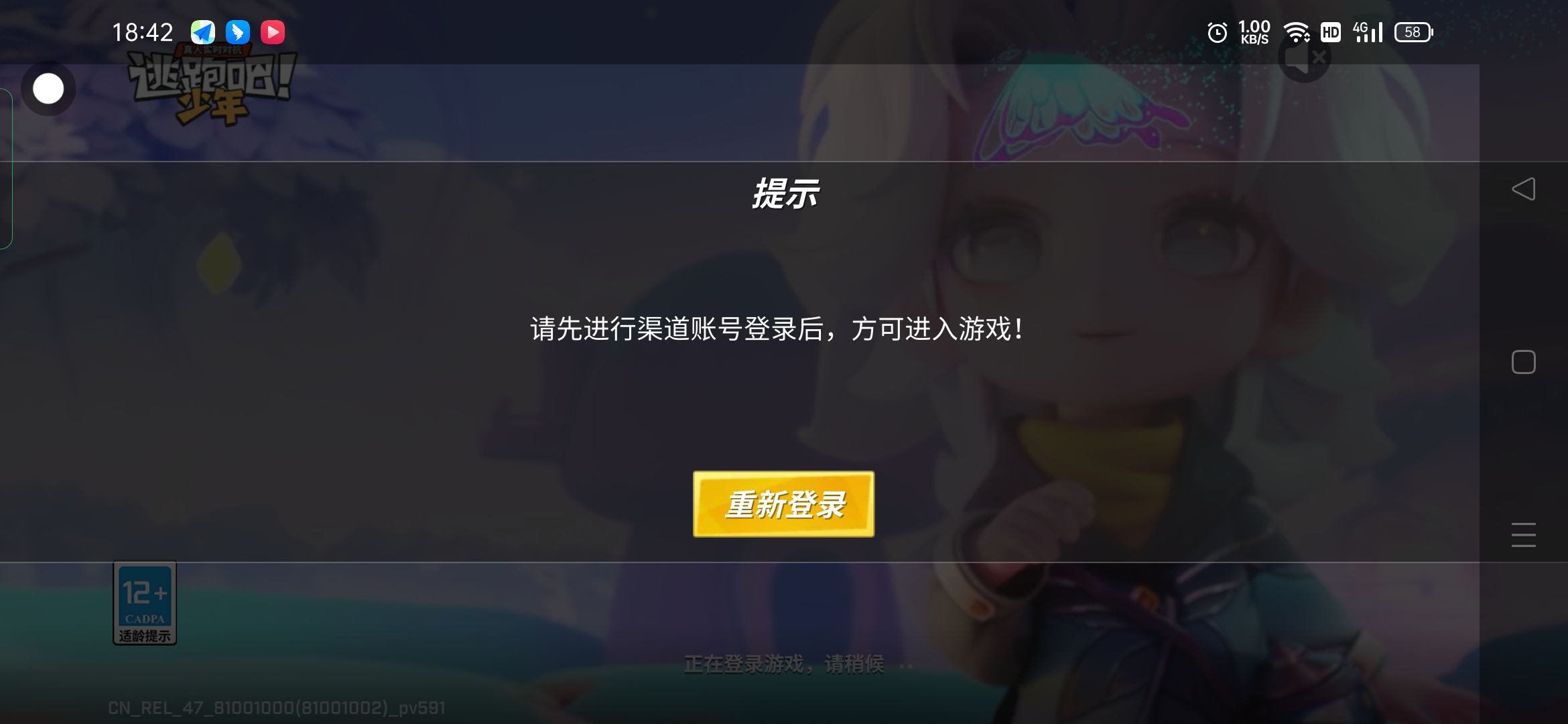Viewport: 1568px width, 724px height.
Task: Tap the 提示 dialog title
Action: (784, 194)
